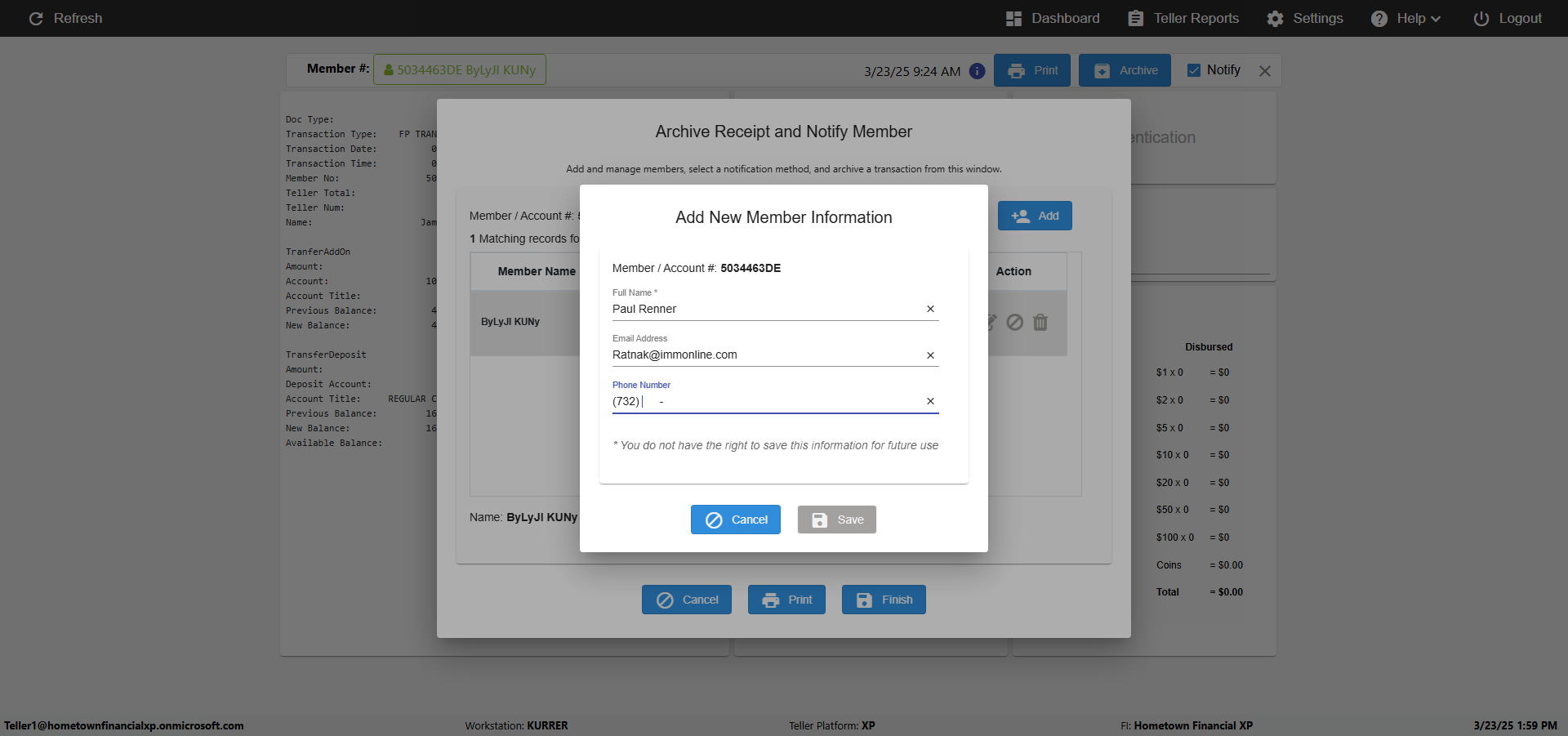Log out using the Logout button
This screenshot has height=736, width=1568.
[1508, 18]
